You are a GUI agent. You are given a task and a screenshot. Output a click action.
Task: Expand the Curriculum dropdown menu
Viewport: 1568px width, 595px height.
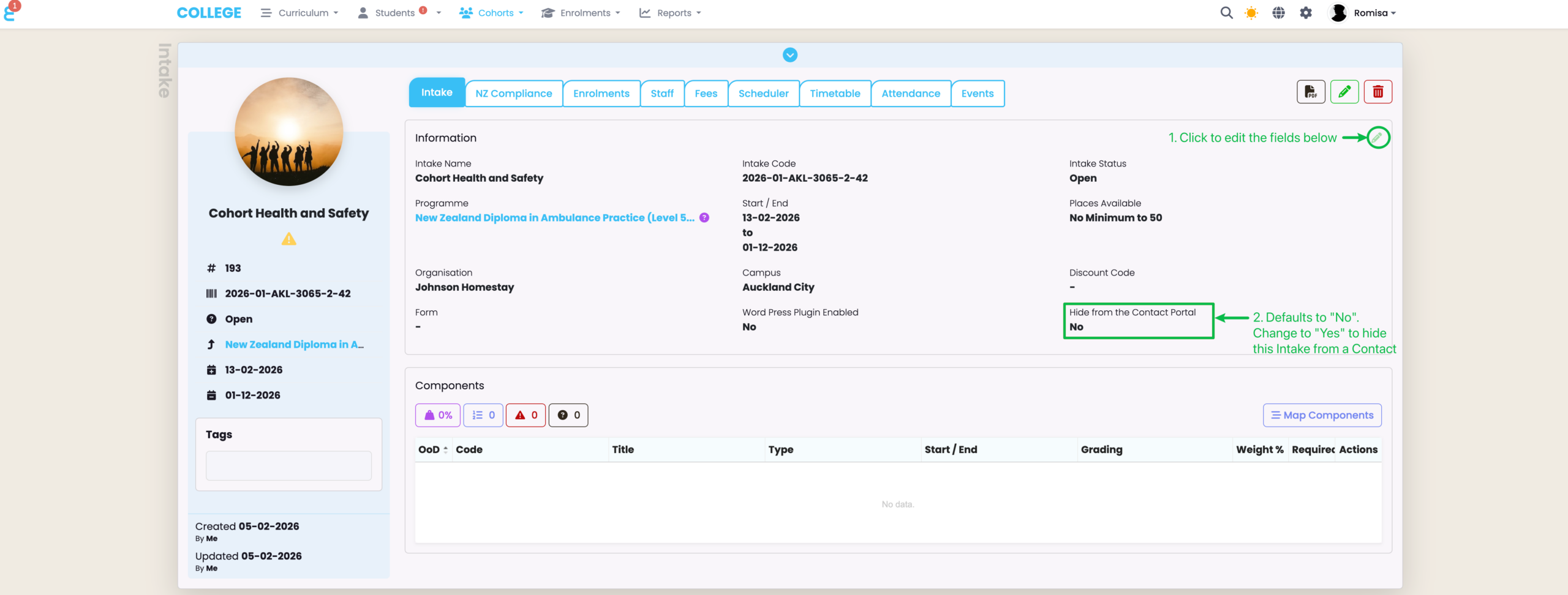(300, 13)
